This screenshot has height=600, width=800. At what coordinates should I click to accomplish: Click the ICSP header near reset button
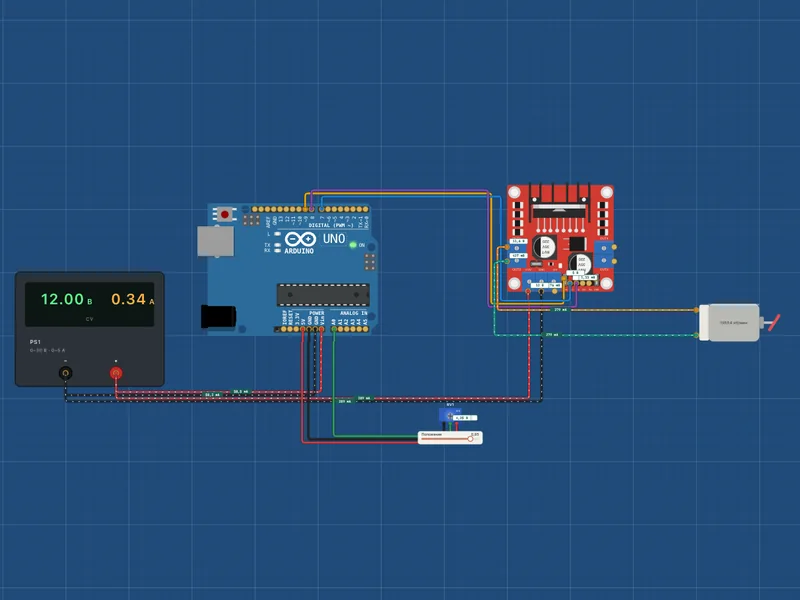[x=251, y=220]
